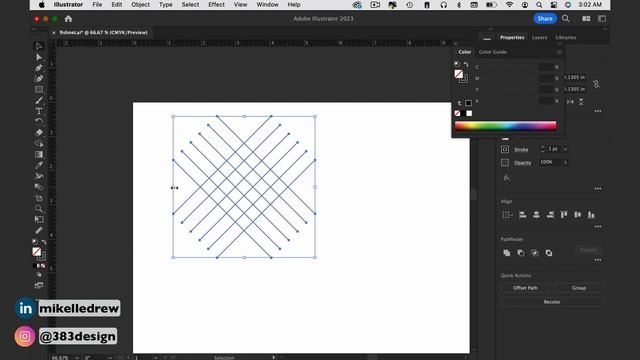Apply Pathfinder Exclude
640x360 pixels.
(x=549, y=253)
